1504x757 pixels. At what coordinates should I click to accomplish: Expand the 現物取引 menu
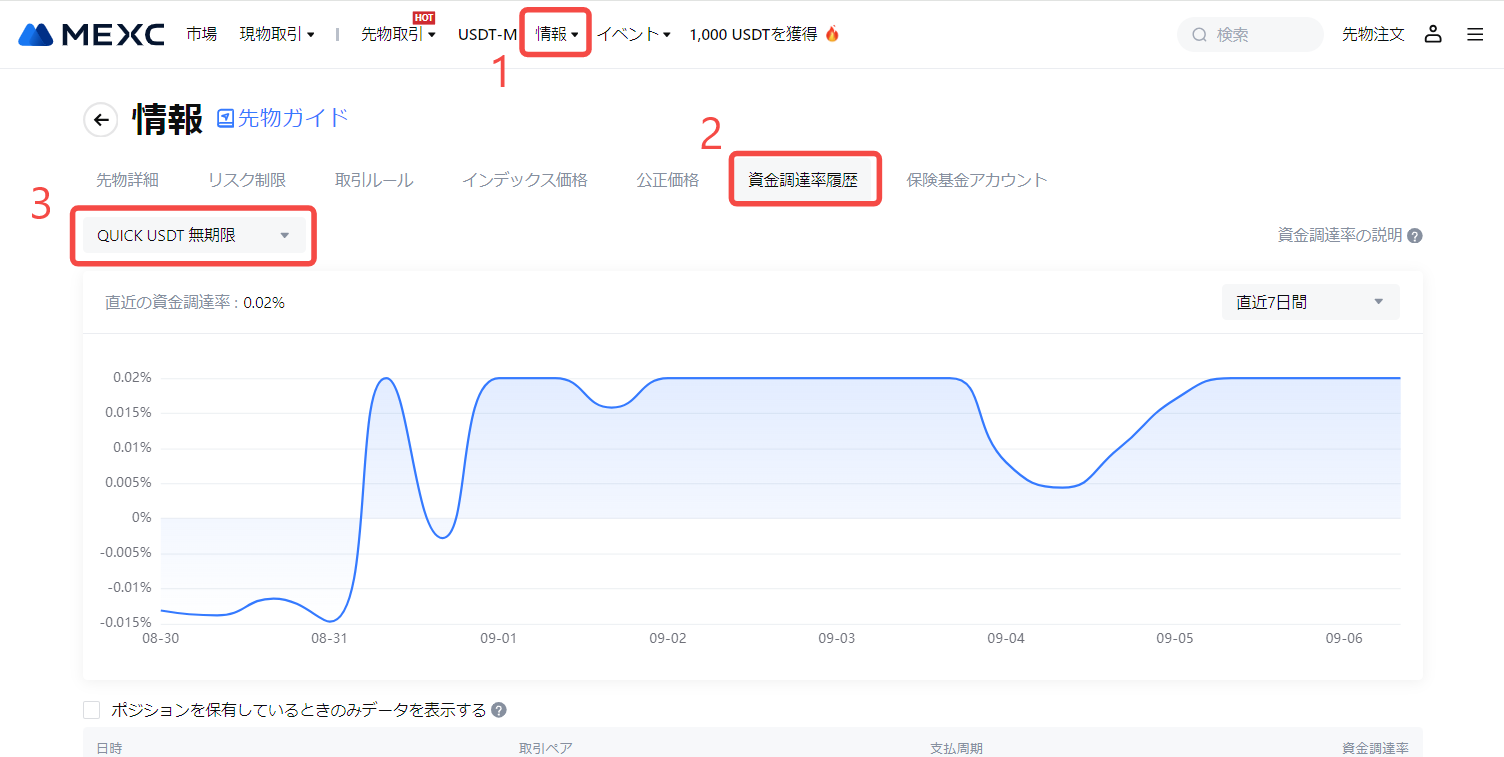[277, 34]
